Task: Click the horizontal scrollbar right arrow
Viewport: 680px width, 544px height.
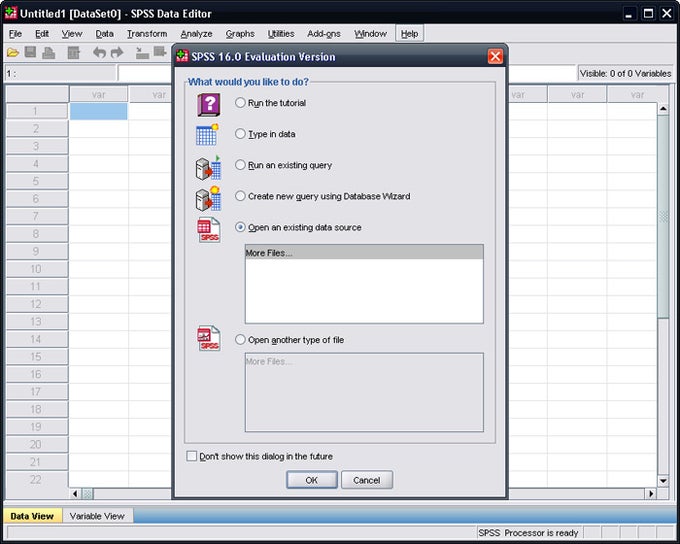Action: (x=651, y=493)
